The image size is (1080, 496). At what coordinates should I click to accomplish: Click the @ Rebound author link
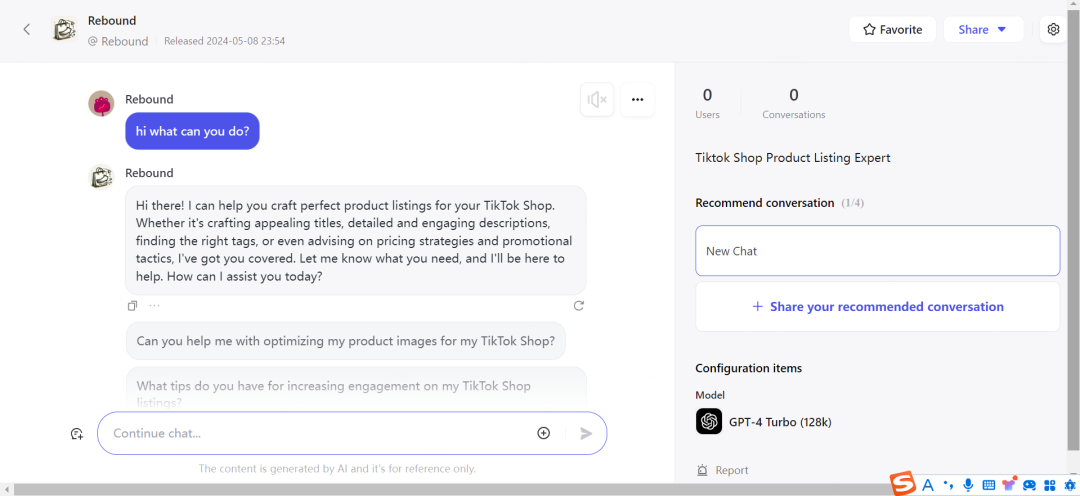pos(118,41)
